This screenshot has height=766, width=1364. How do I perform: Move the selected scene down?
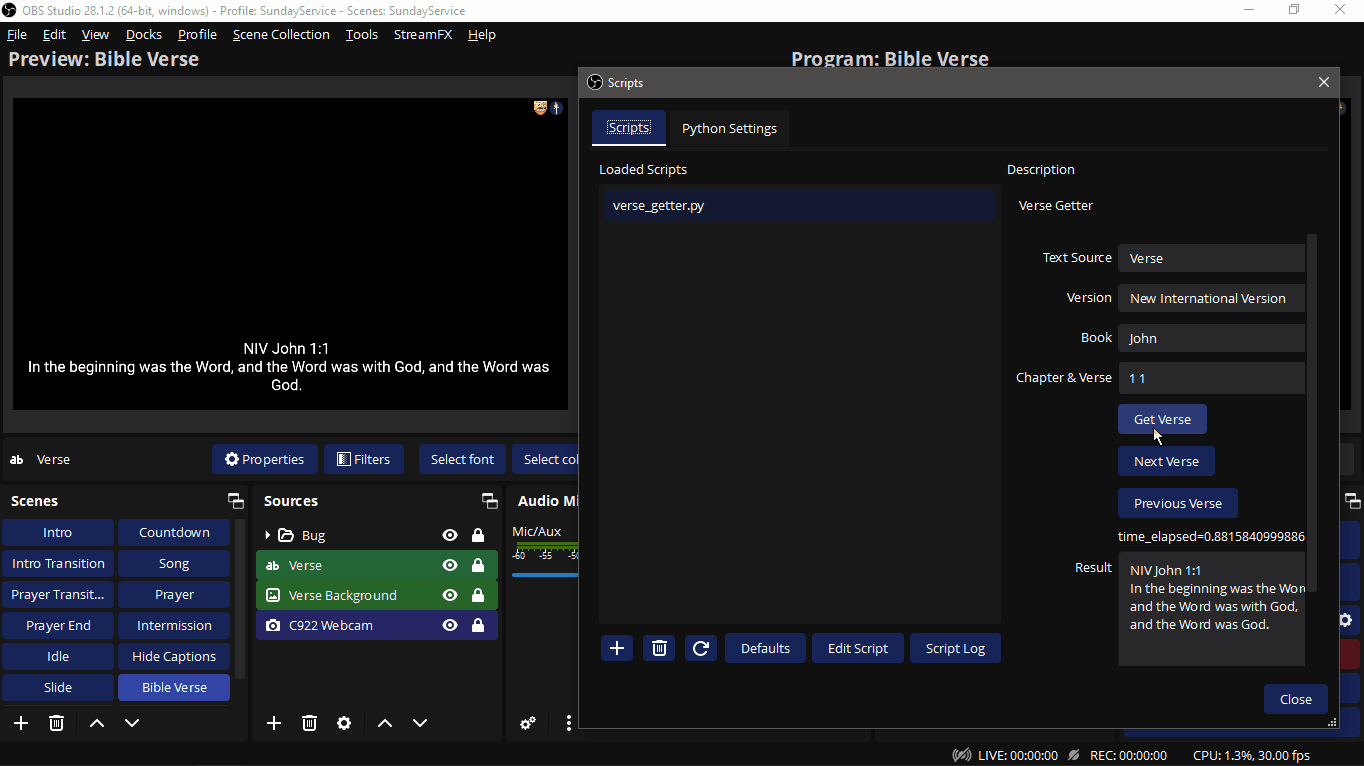tap(132, 723)
